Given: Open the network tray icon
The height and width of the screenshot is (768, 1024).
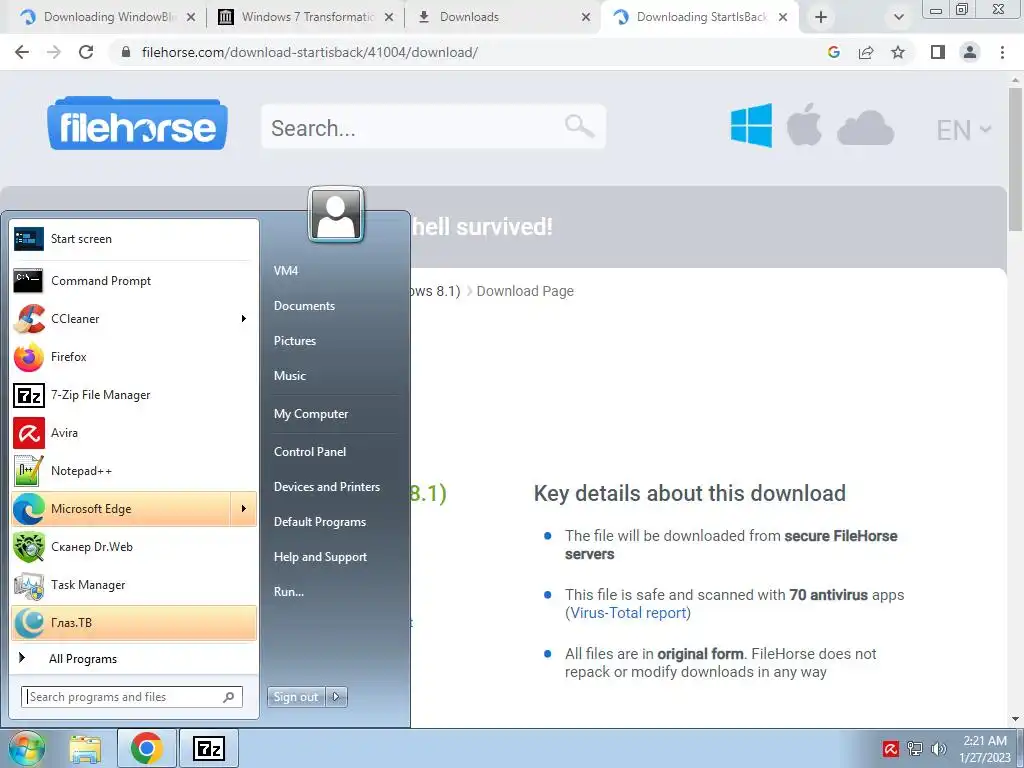Looking at the screenshot, I should click(x=914, y=748).
